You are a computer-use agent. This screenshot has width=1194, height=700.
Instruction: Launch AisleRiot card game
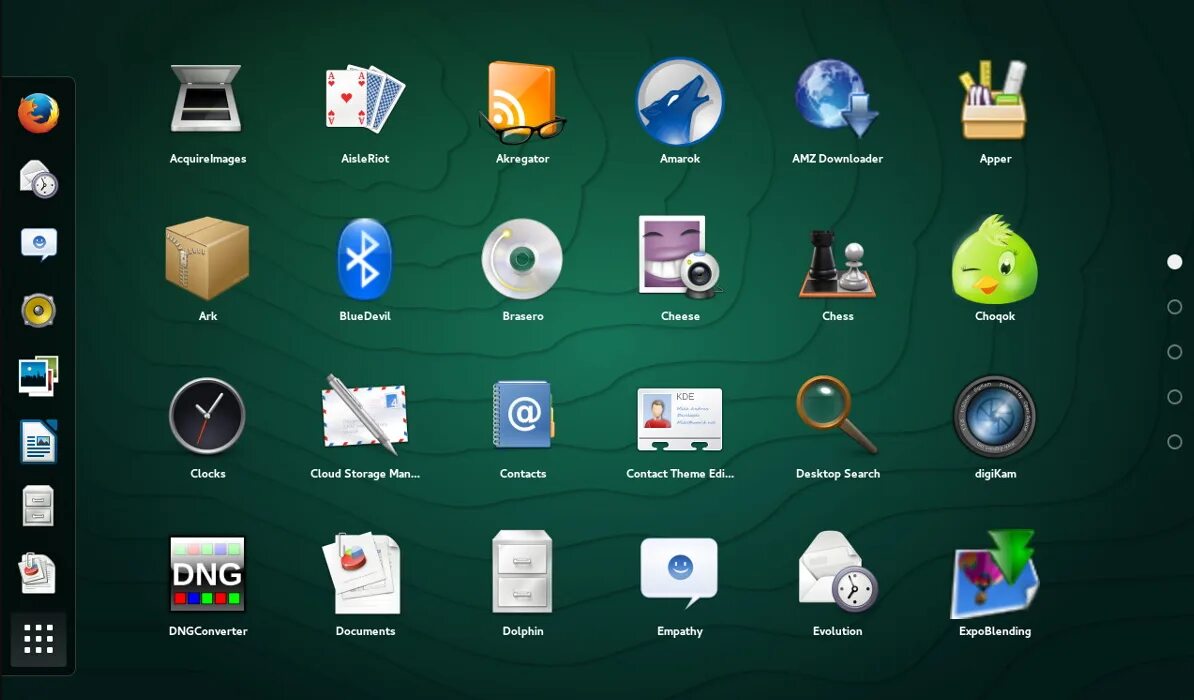pyautogui.click(x=365, y=99)
